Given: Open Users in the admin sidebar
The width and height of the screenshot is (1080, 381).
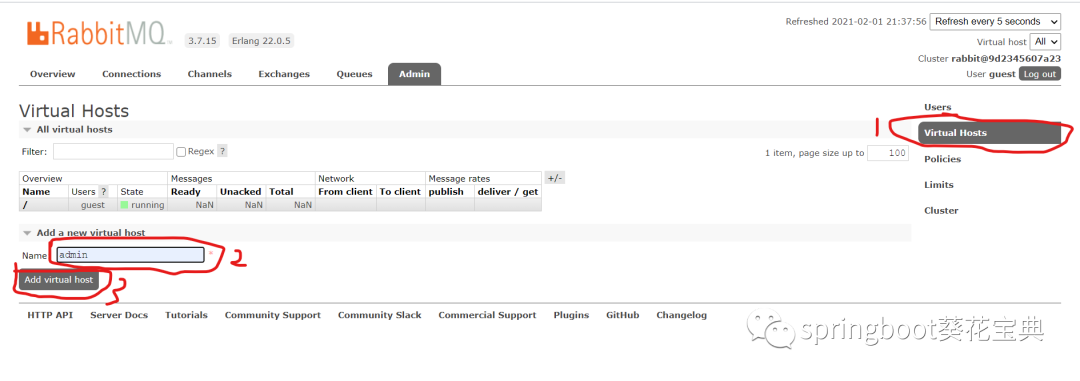Looking at the screenshot, I should point(937,107).
